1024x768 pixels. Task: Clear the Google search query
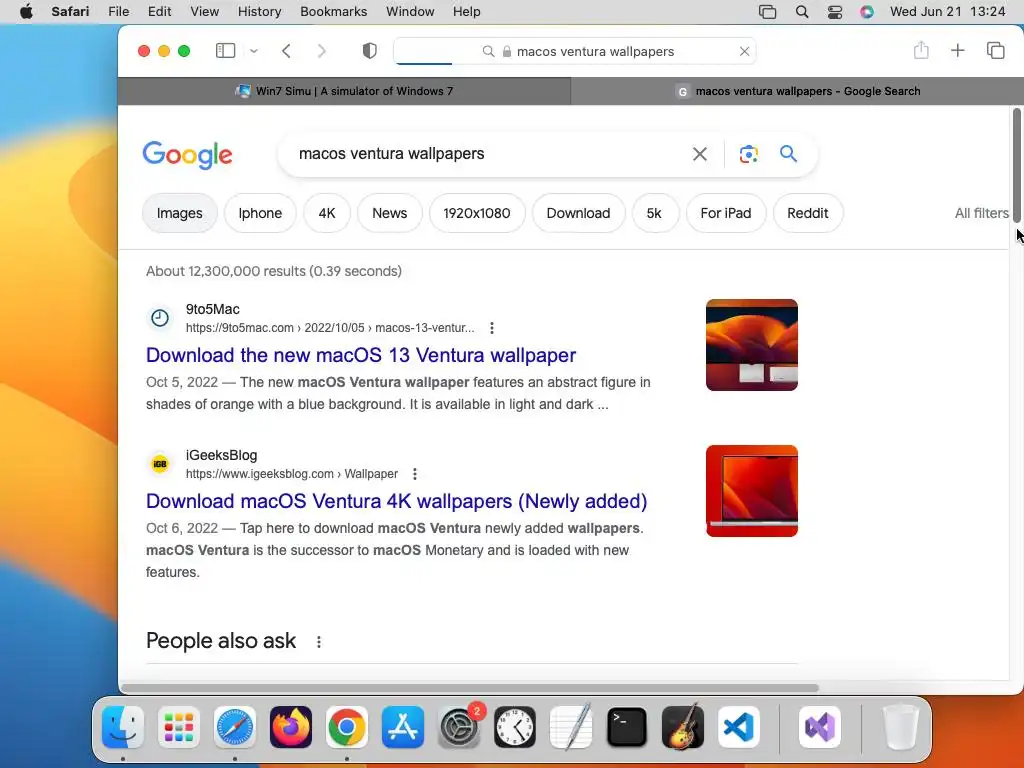(699, 154)
